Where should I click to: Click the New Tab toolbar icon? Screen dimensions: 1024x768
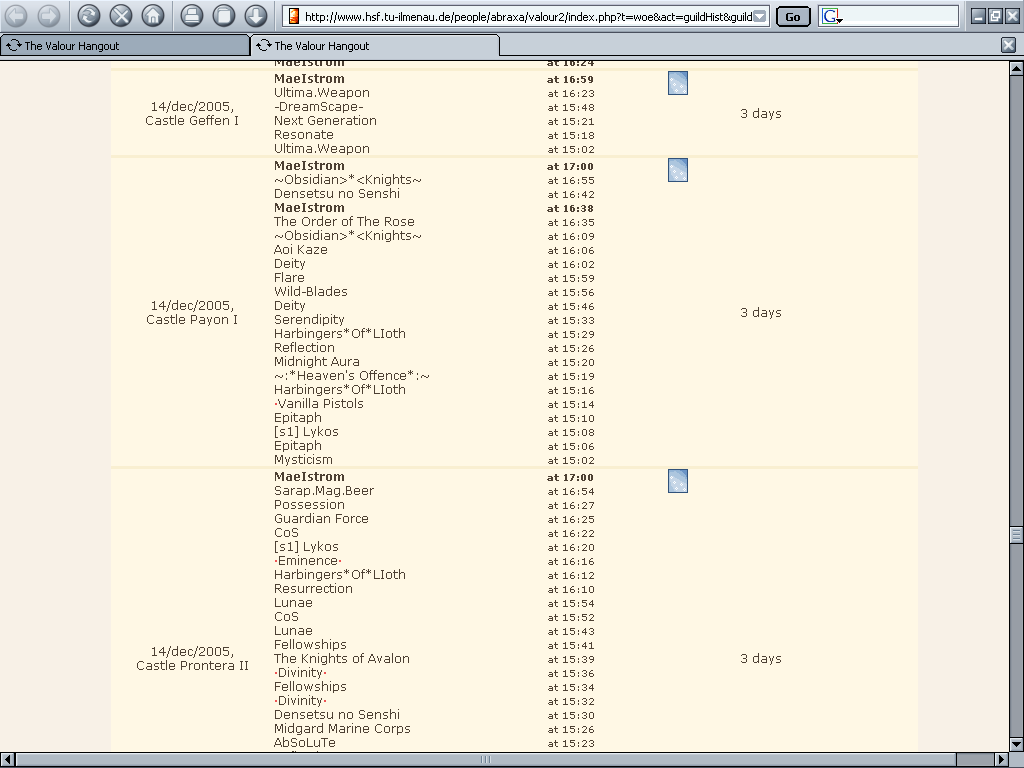click(x=223, y=16)
